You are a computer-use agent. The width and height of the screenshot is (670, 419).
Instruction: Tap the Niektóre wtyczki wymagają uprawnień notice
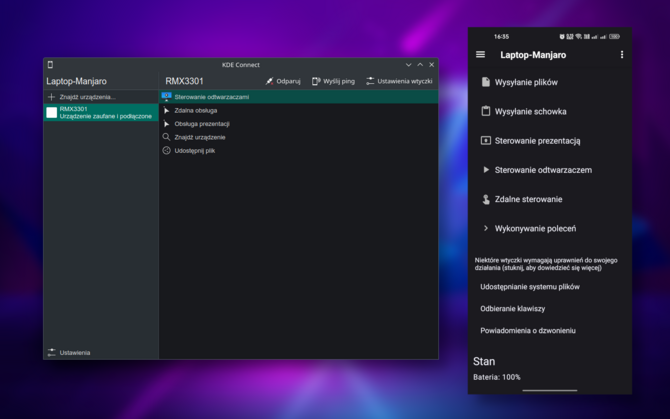[x=546, y=264]
